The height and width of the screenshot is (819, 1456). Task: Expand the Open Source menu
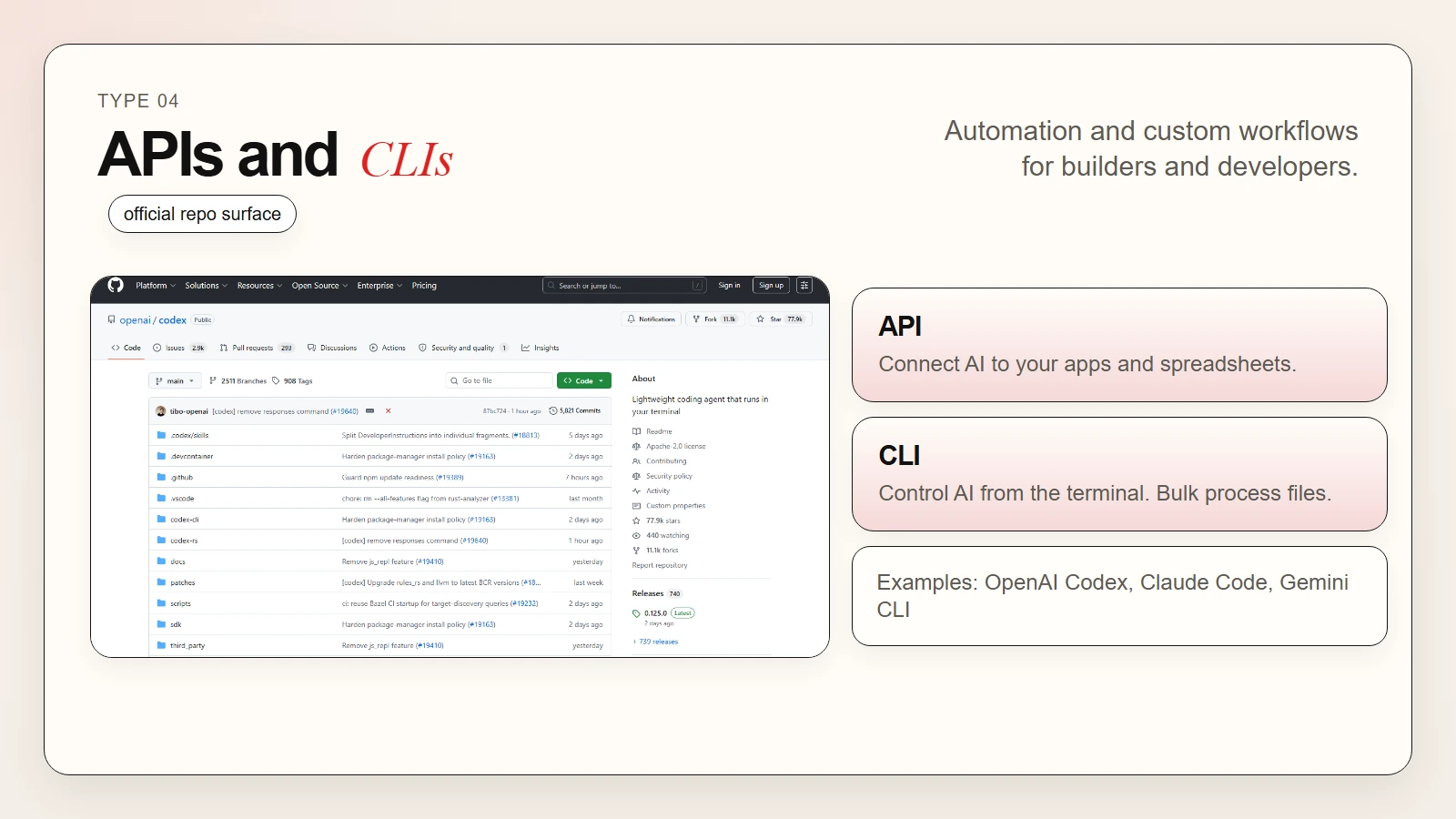tap(319, 286)
